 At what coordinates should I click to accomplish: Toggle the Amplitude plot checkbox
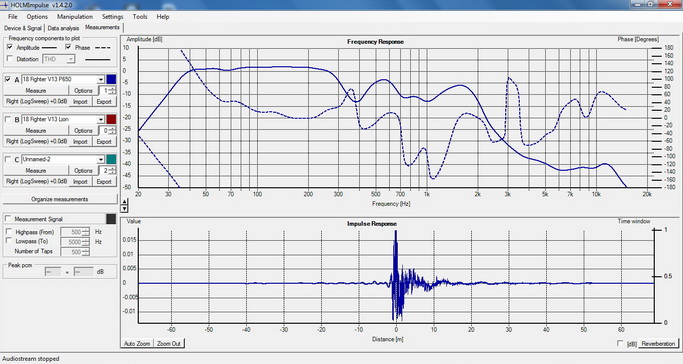point(10,47)
